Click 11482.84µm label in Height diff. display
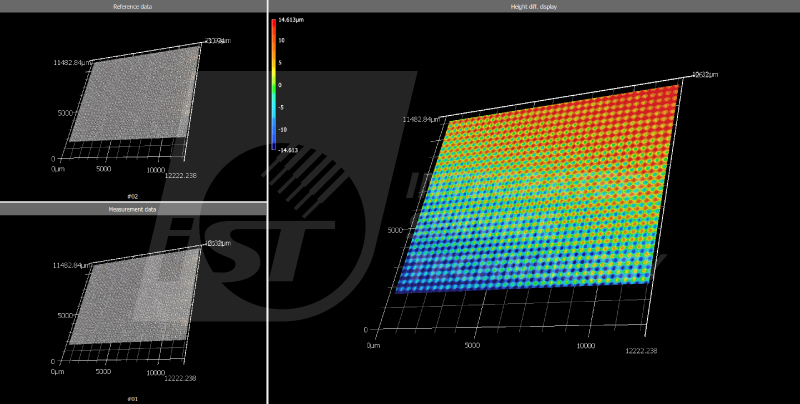The height and width of the screenshot is (404, 800). coord(421,120)
